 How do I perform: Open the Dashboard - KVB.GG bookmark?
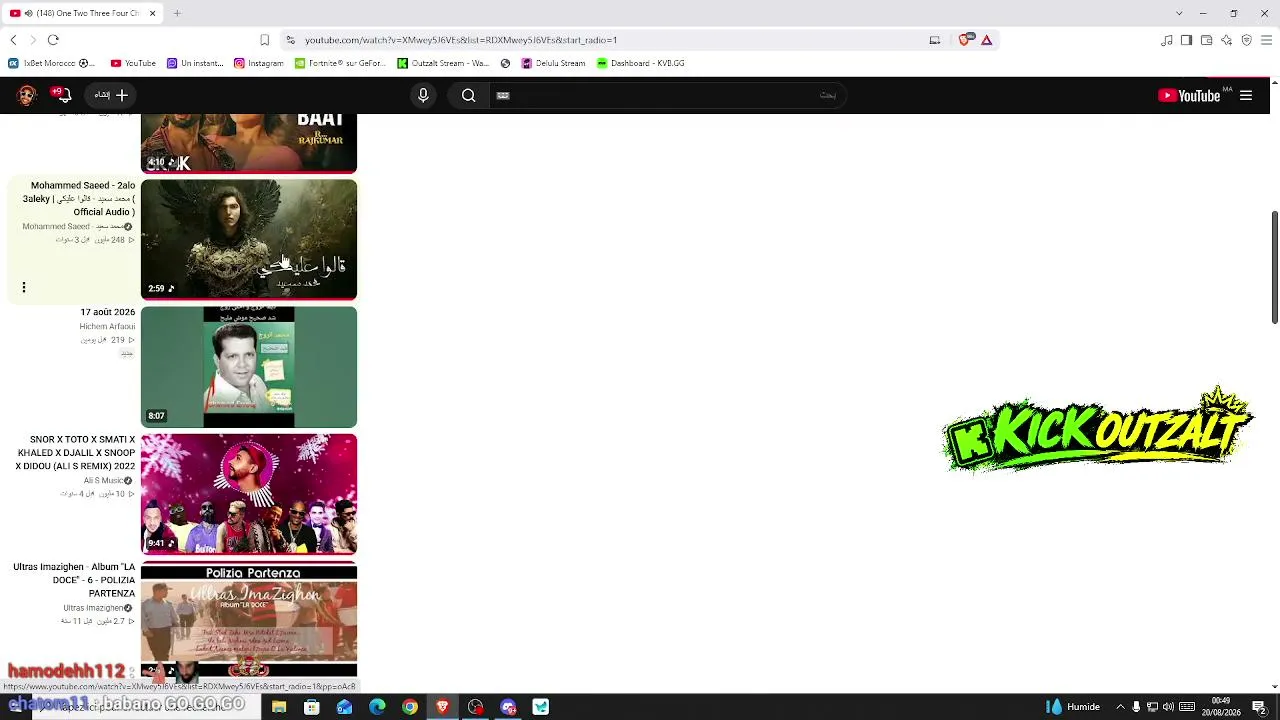pyautogui.click(x=641, y=63)
